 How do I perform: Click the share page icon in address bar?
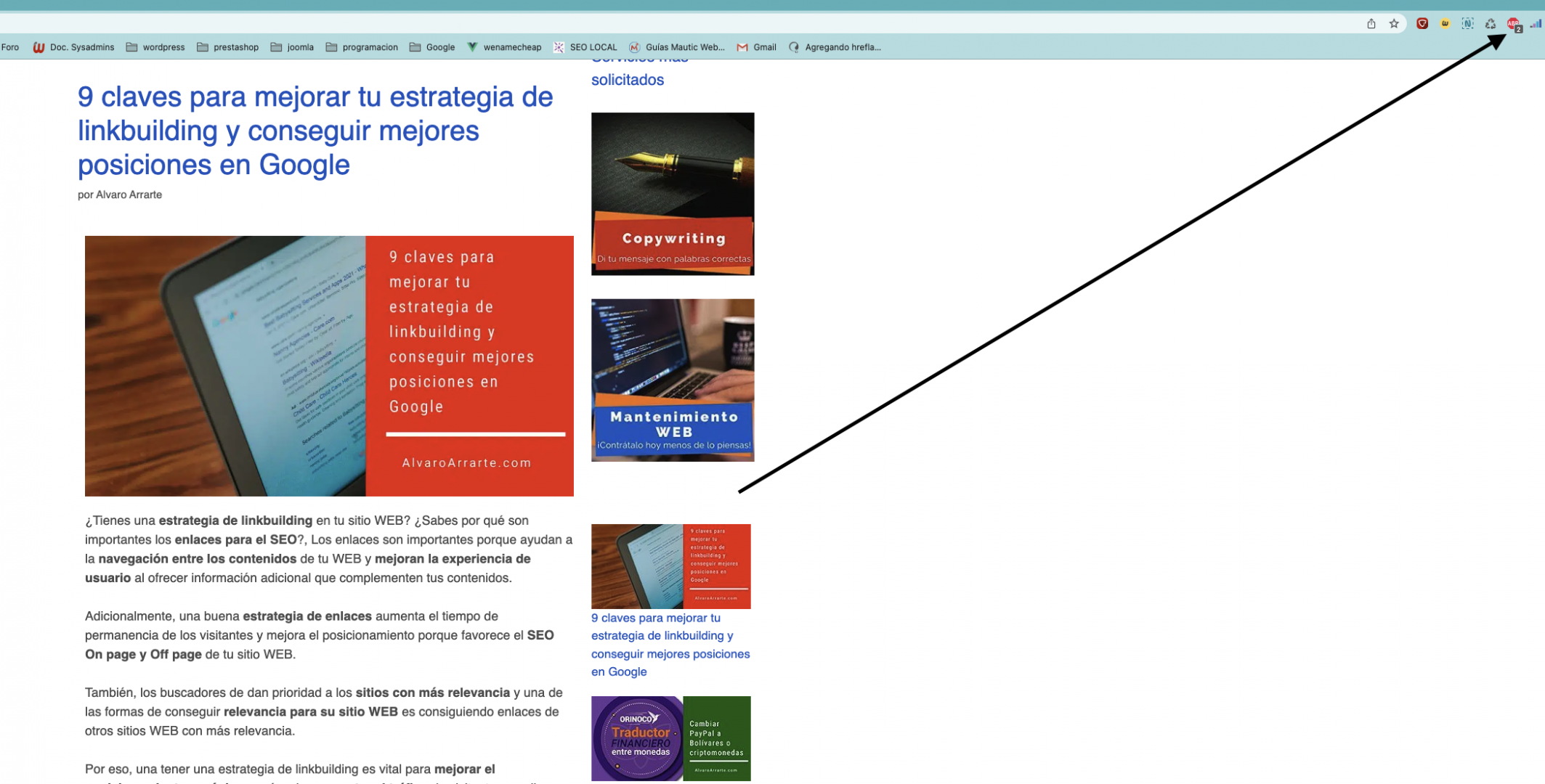(x=1371, y=24)
